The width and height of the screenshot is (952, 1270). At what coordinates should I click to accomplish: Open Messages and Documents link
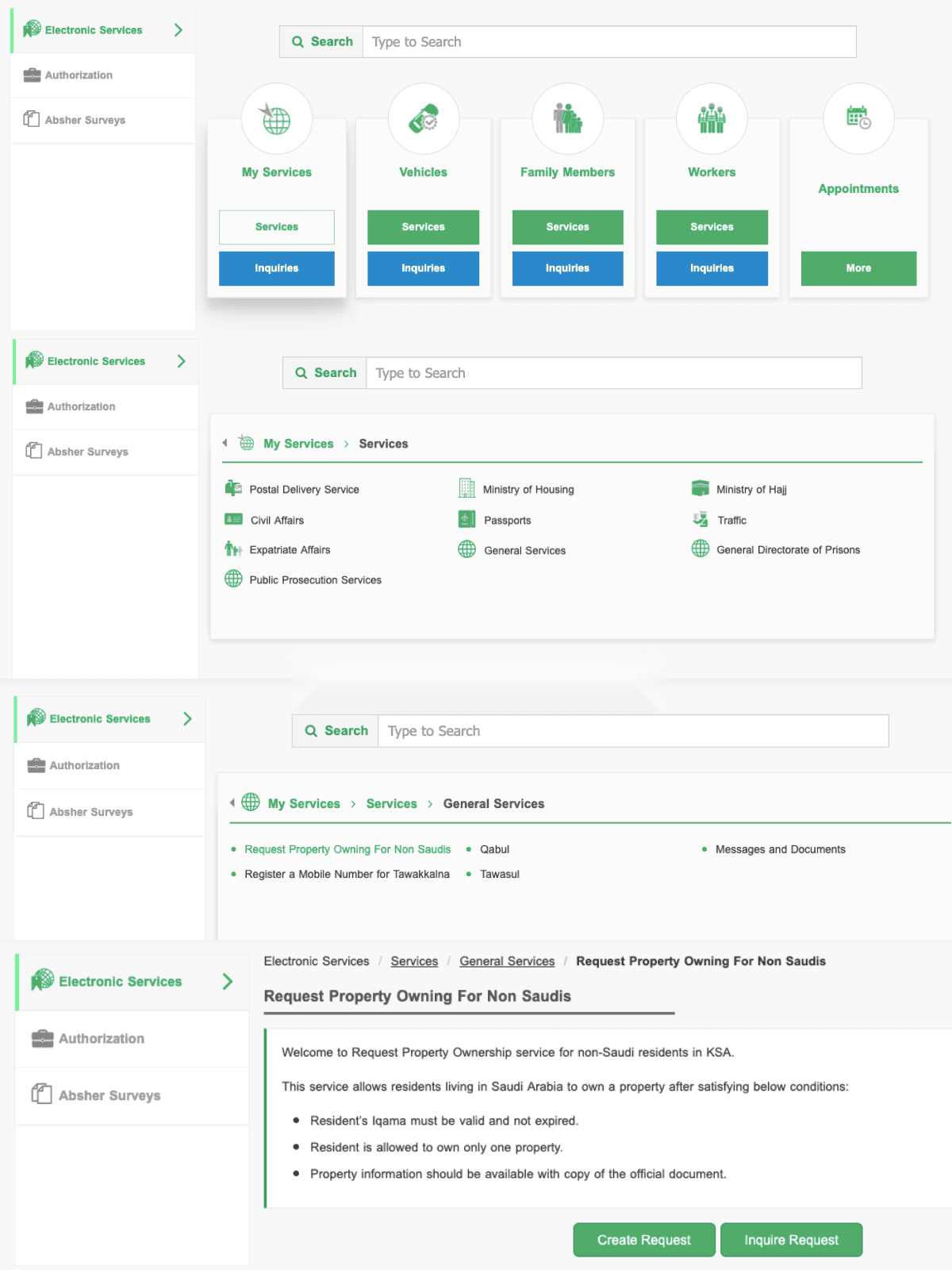781,849
